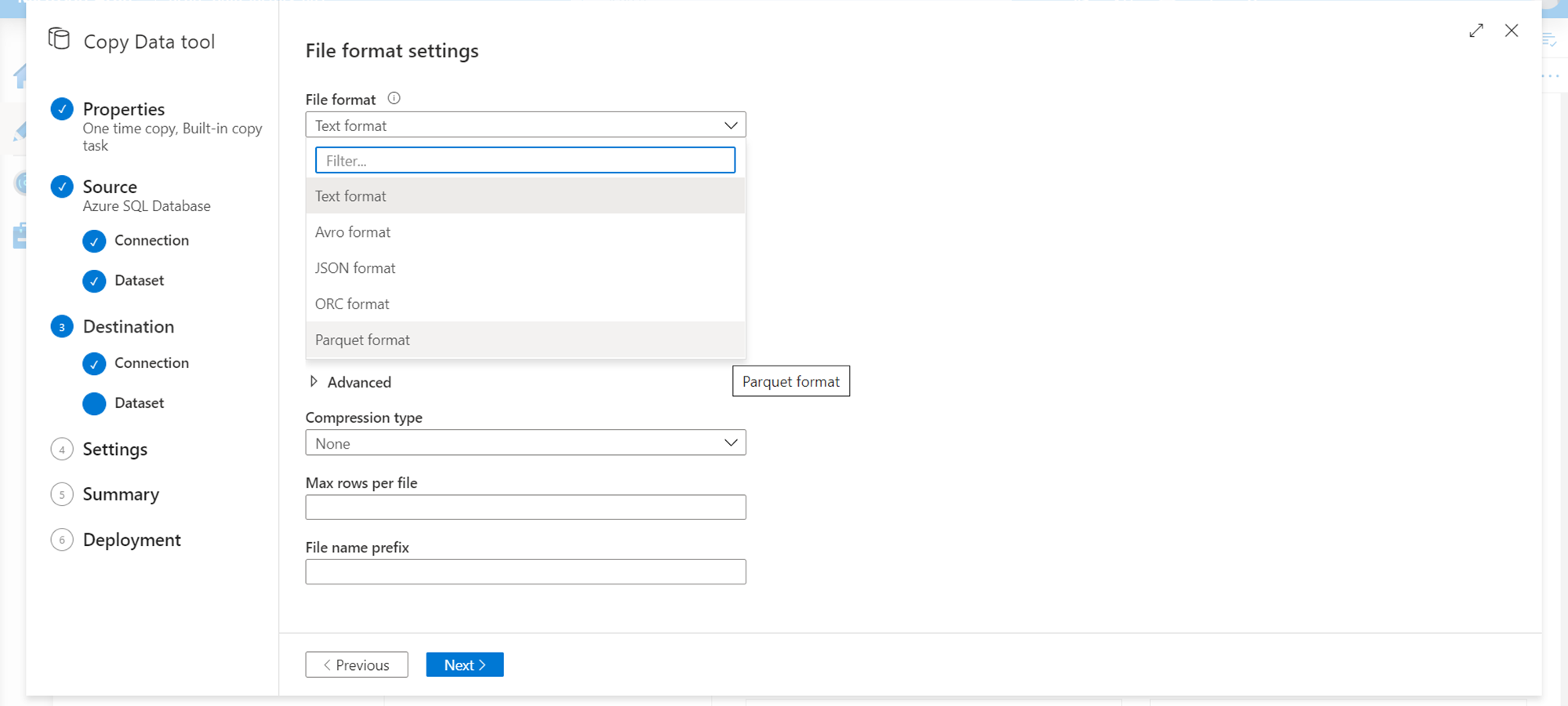Select Parquet format from the list

362,340
